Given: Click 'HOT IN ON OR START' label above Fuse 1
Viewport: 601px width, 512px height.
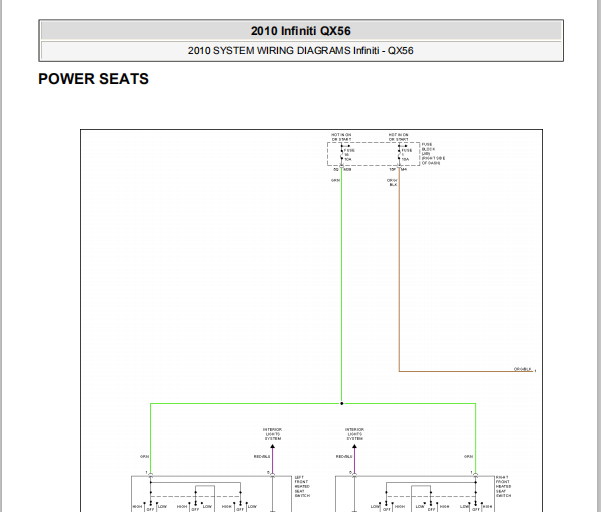Looking at the screenshot, I should tap(398, 137).
